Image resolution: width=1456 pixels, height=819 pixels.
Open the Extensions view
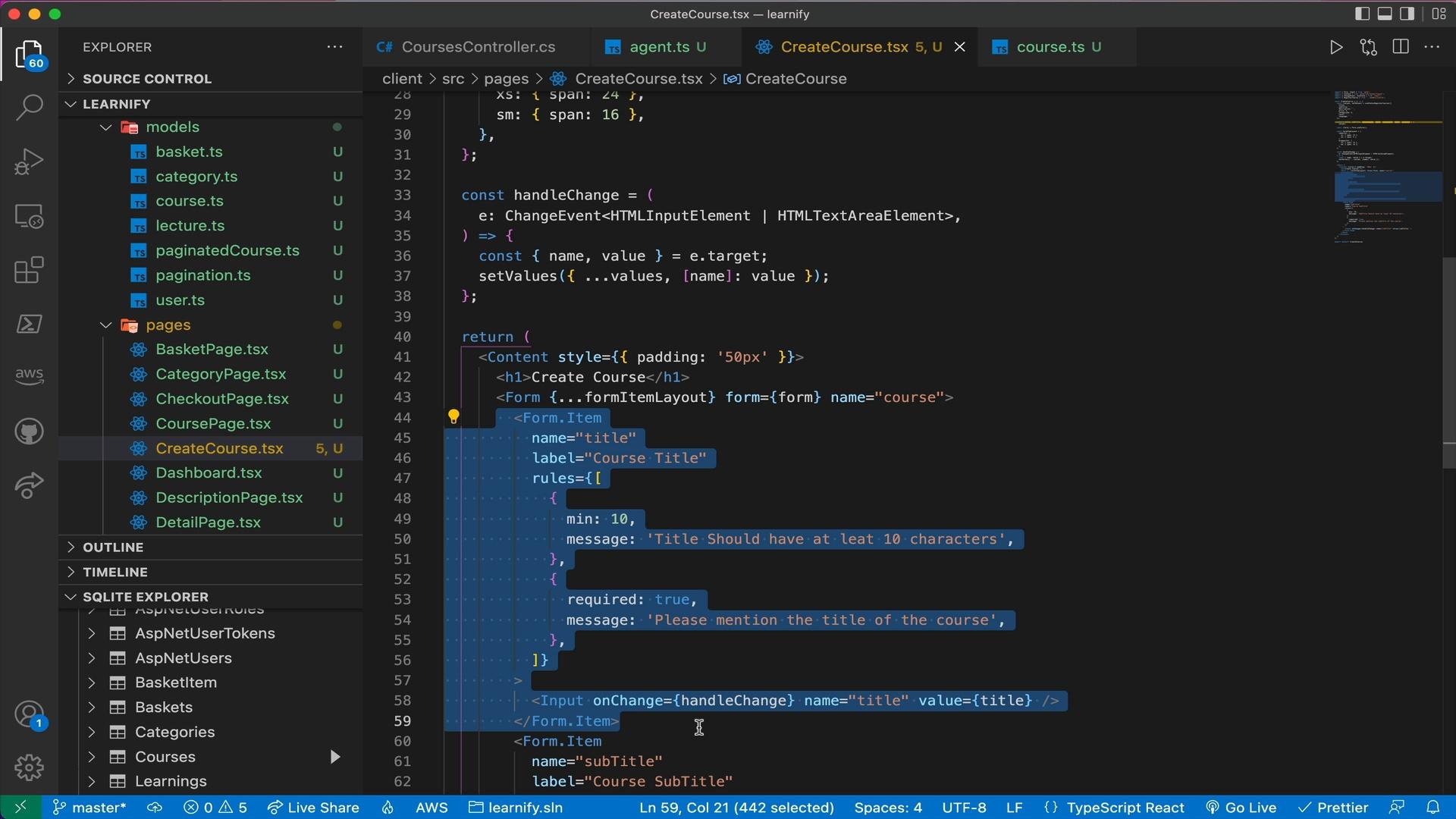(x=29, y=270)
